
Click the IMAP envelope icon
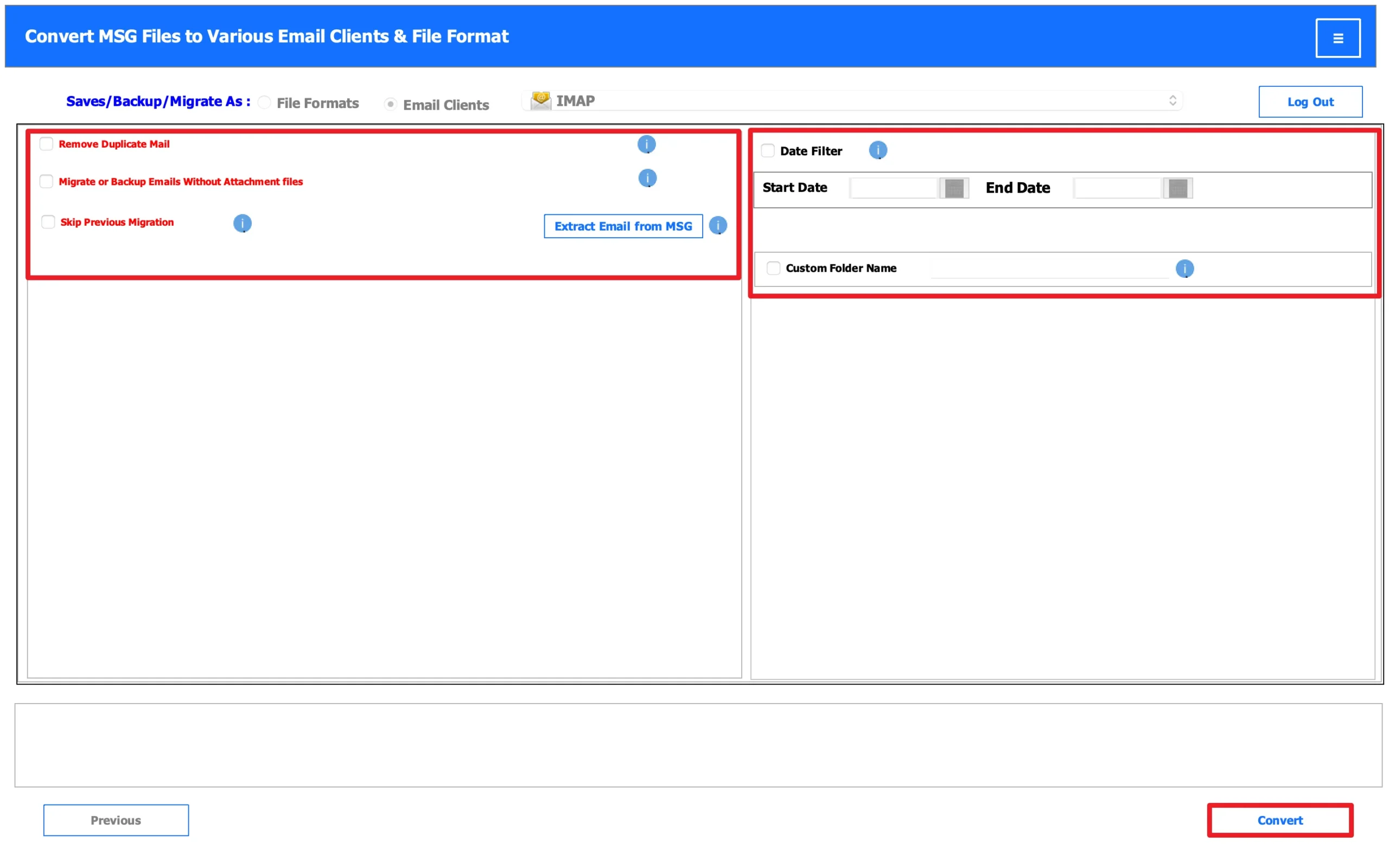(540, 100)
